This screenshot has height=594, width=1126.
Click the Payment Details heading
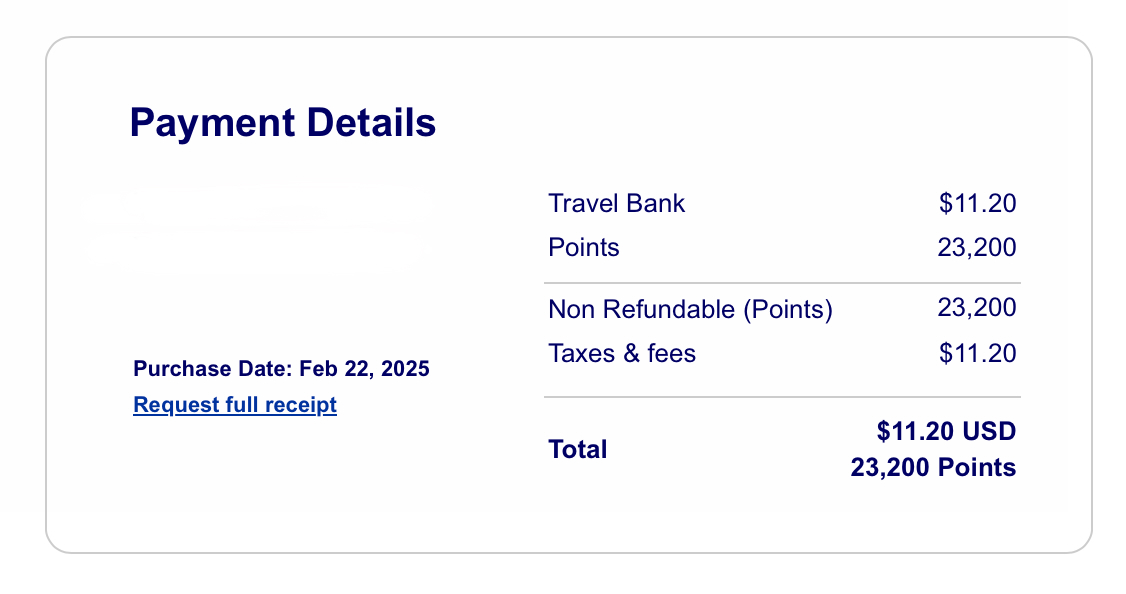point(283,123)
